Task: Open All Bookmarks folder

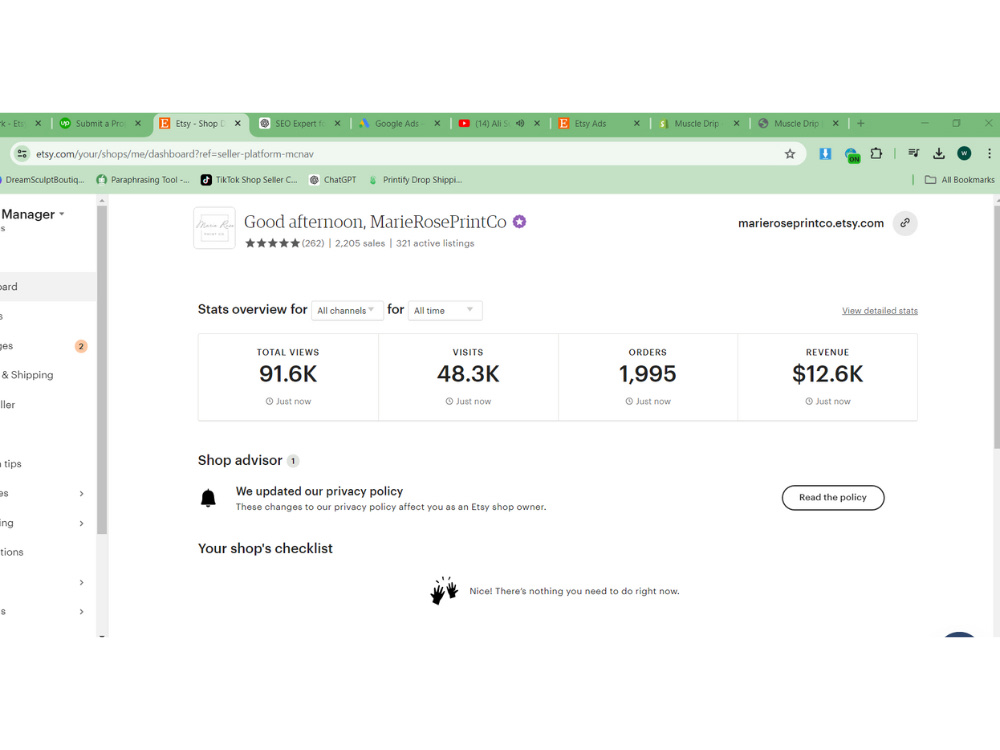Action: click(x=960, y=180)
